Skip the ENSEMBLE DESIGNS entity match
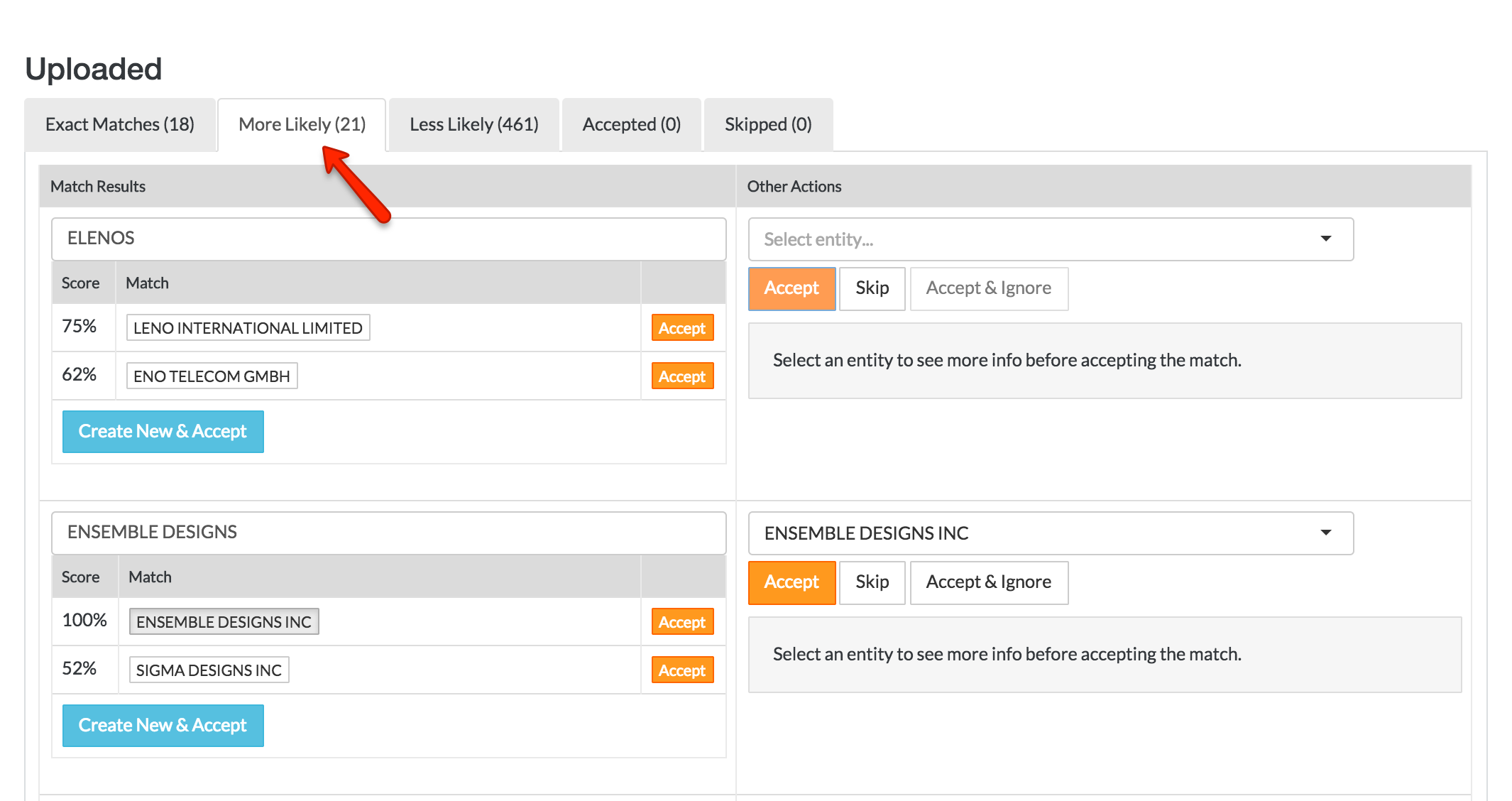 (871, 582)
